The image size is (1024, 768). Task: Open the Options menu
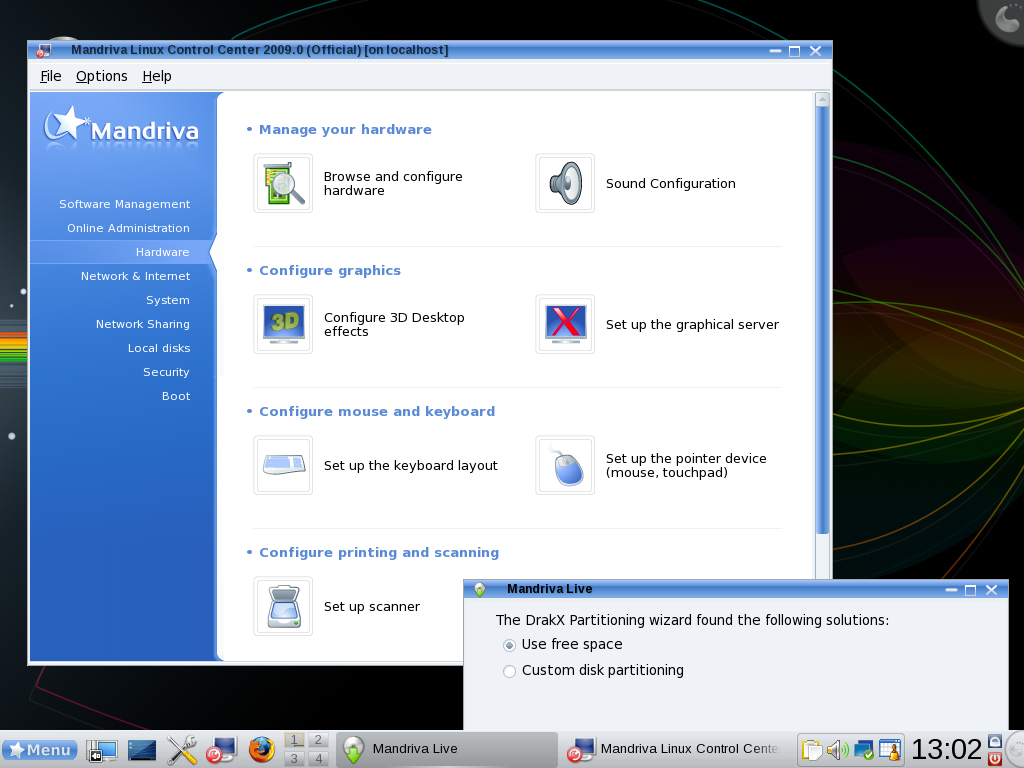point(101,76)
